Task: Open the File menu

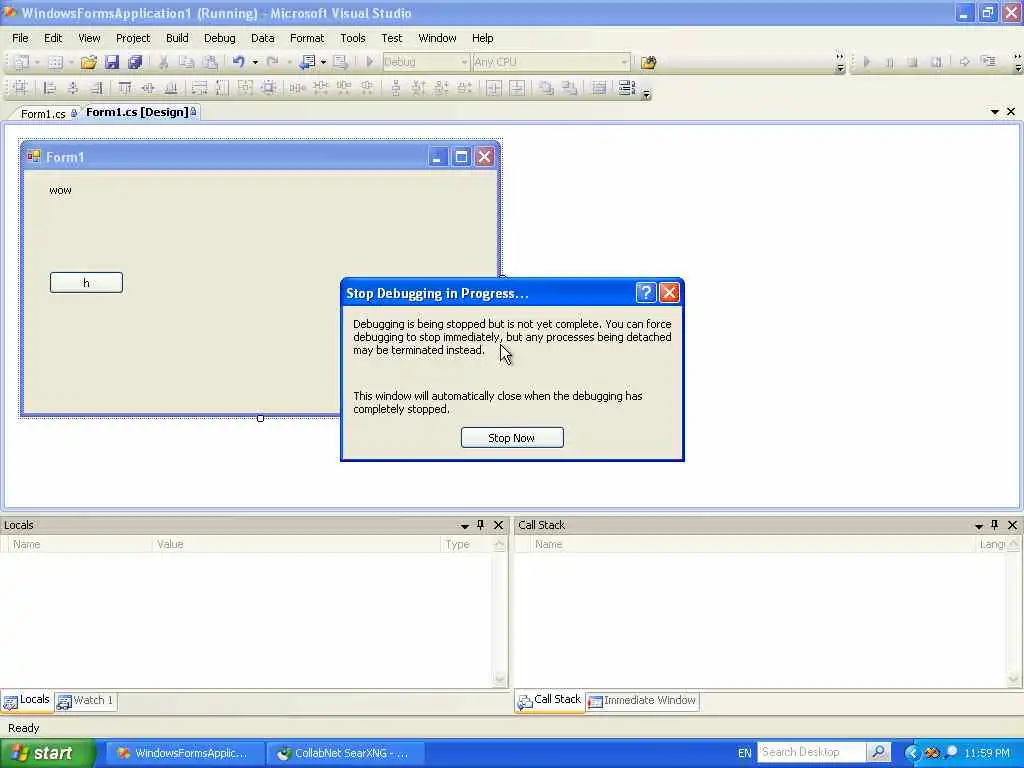Action: pos(20,38)
